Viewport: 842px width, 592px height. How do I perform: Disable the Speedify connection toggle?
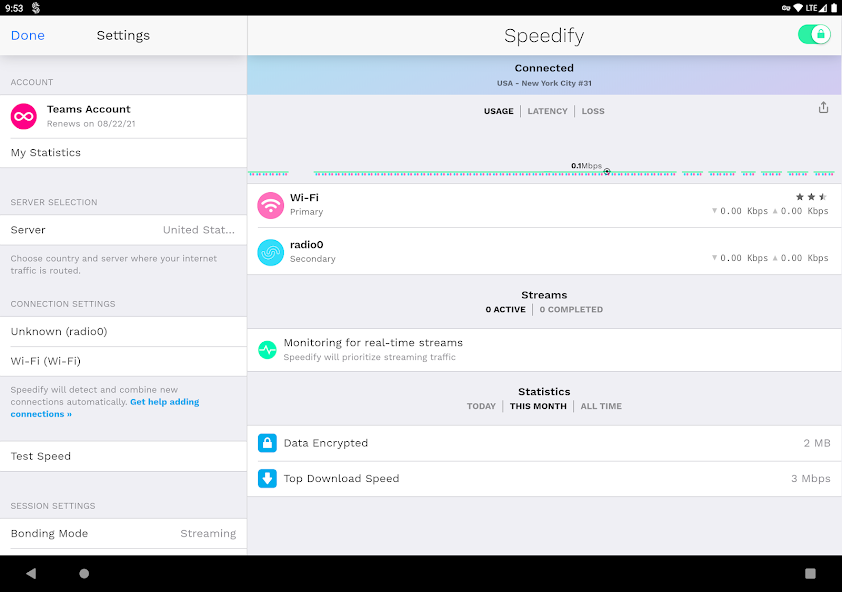pyautogui.click(x=814, y=34)
